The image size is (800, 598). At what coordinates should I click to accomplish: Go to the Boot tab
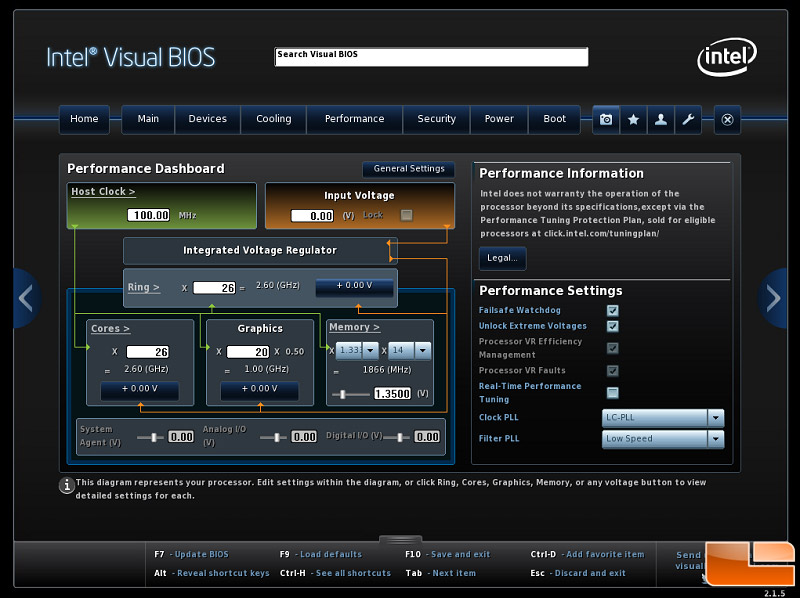tap(555, 119)
